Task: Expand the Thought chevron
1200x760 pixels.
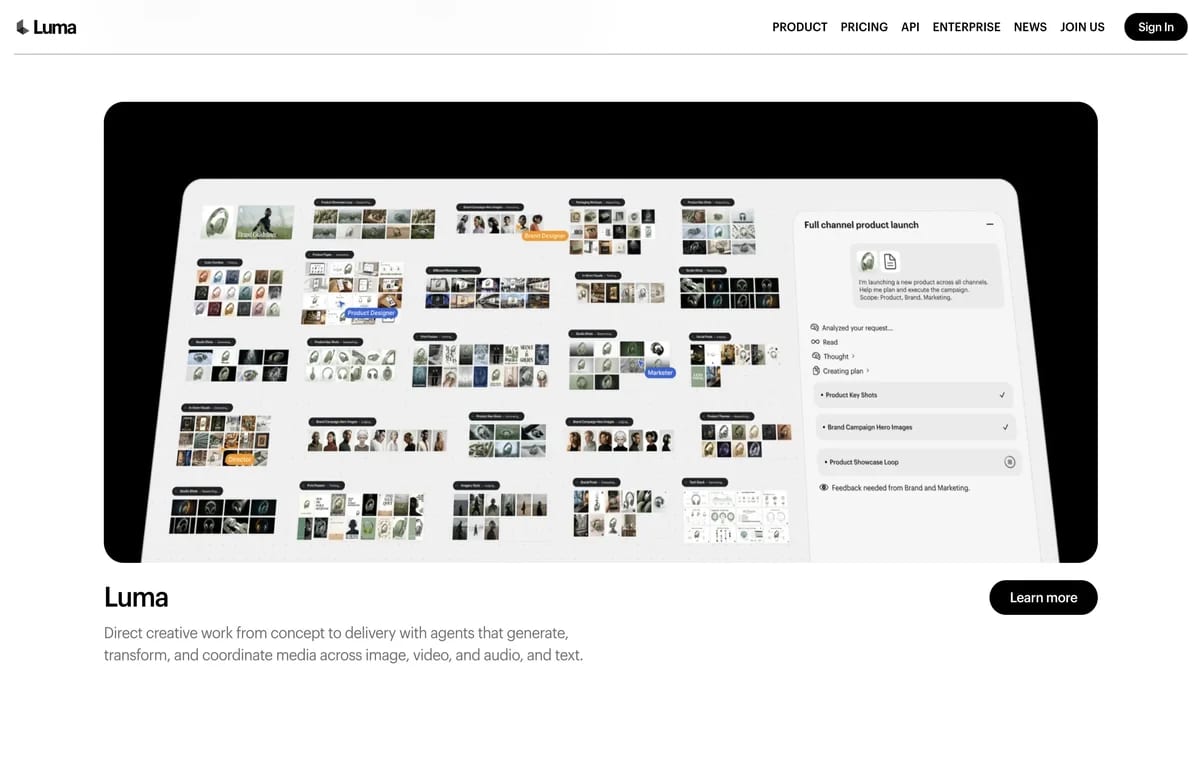Action: pyautogui.click(x=853, y=356)
